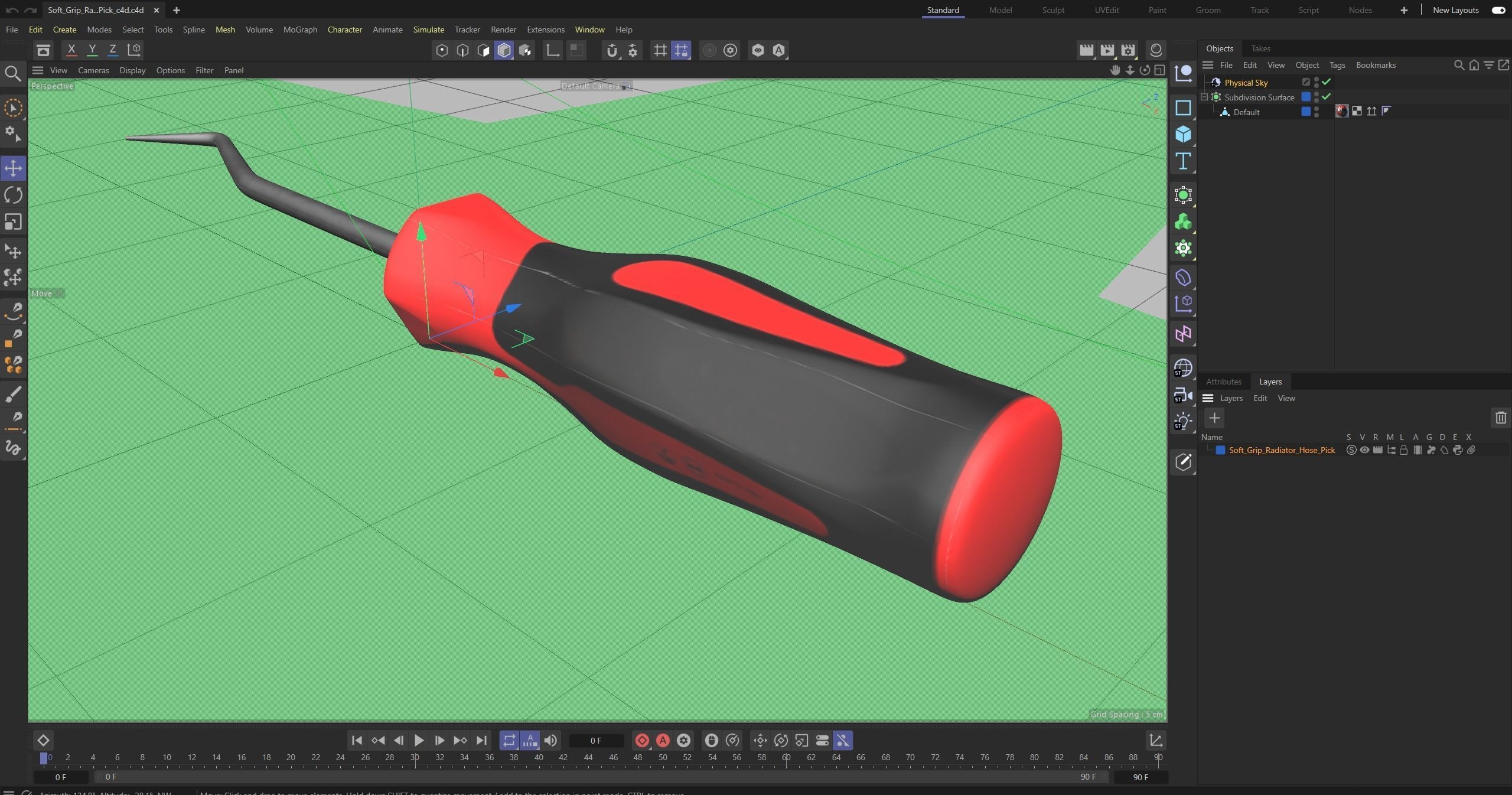This screenshot has width=1512, height=795.
Task: Select the Rotate tool
Action: coord(13,195)
